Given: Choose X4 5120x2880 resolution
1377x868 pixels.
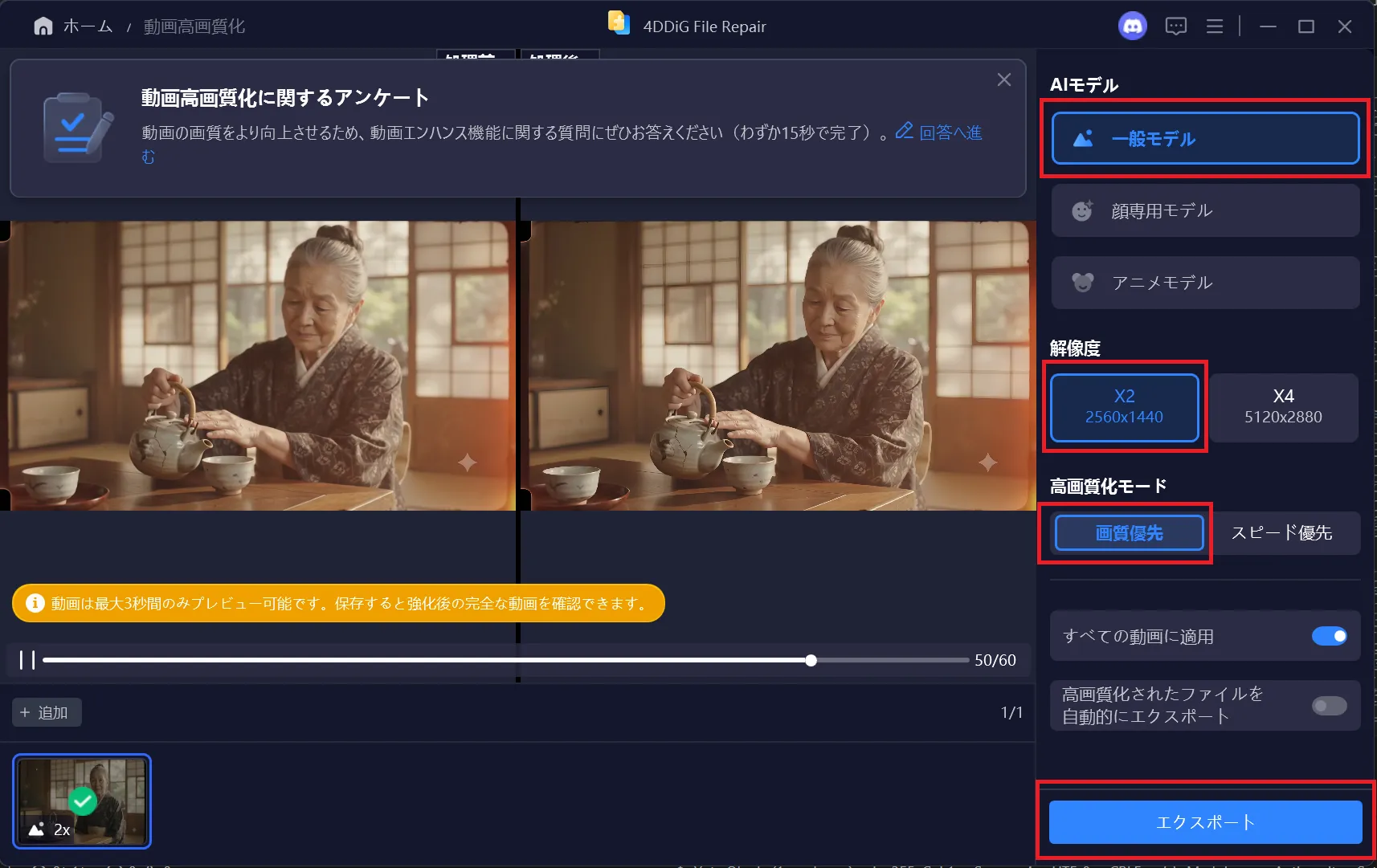Looking at the screenshot, I should point(1283,407).
